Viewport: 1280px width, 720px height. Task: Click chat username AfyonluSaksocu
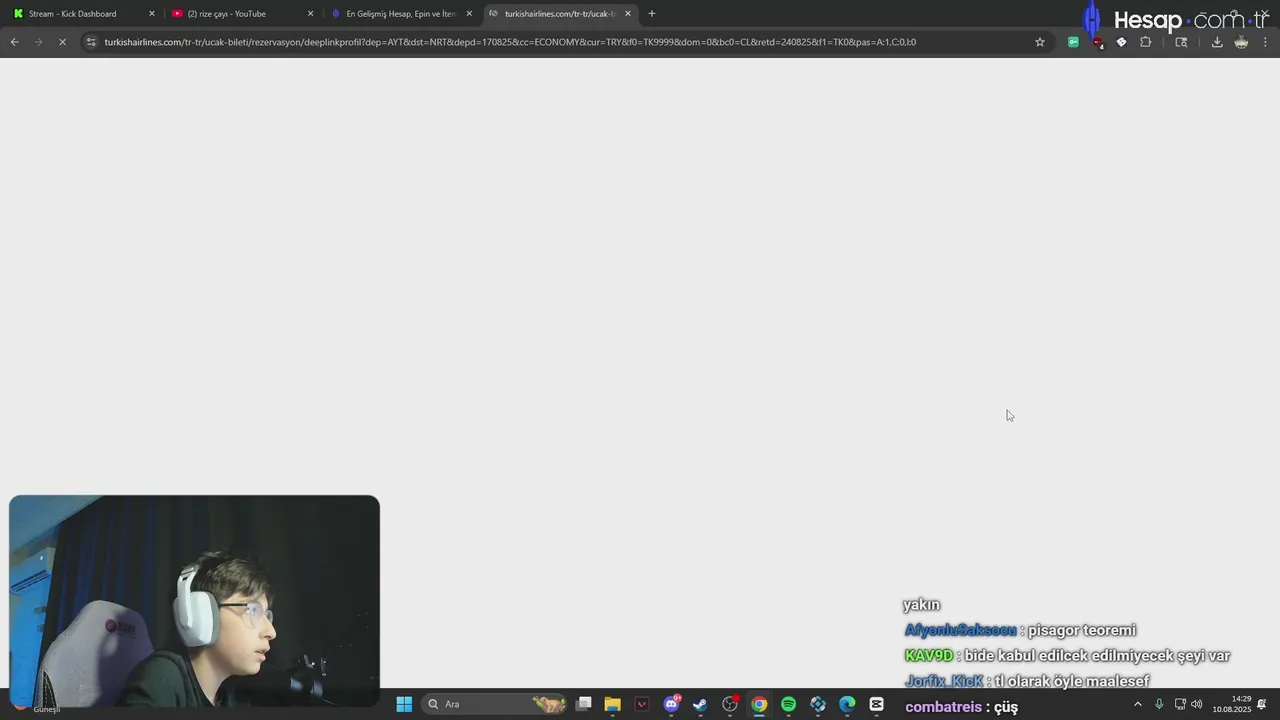click(x=960, y=630)
